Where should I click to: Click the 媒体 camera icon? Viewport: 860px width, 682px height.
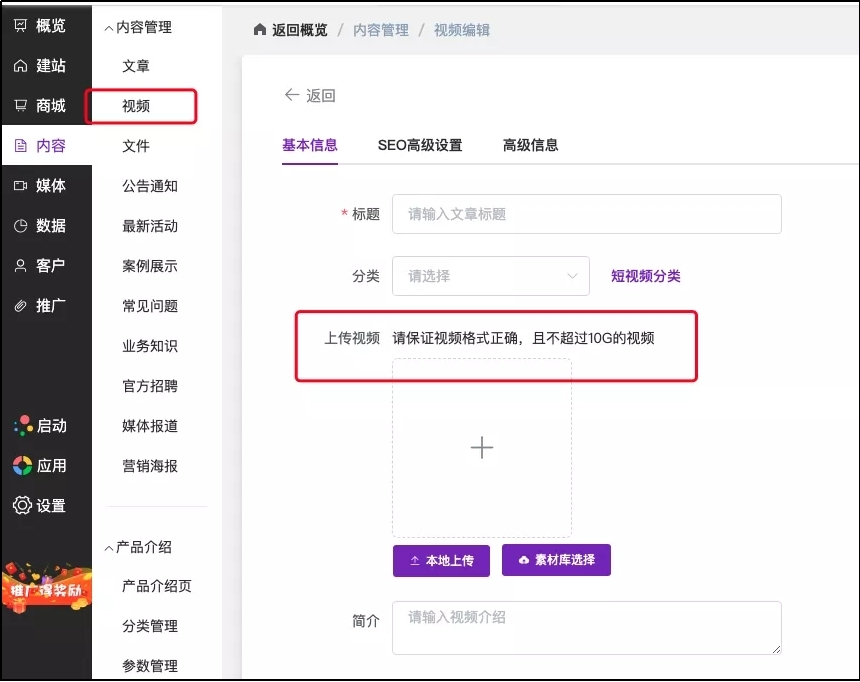pos(21,185)
